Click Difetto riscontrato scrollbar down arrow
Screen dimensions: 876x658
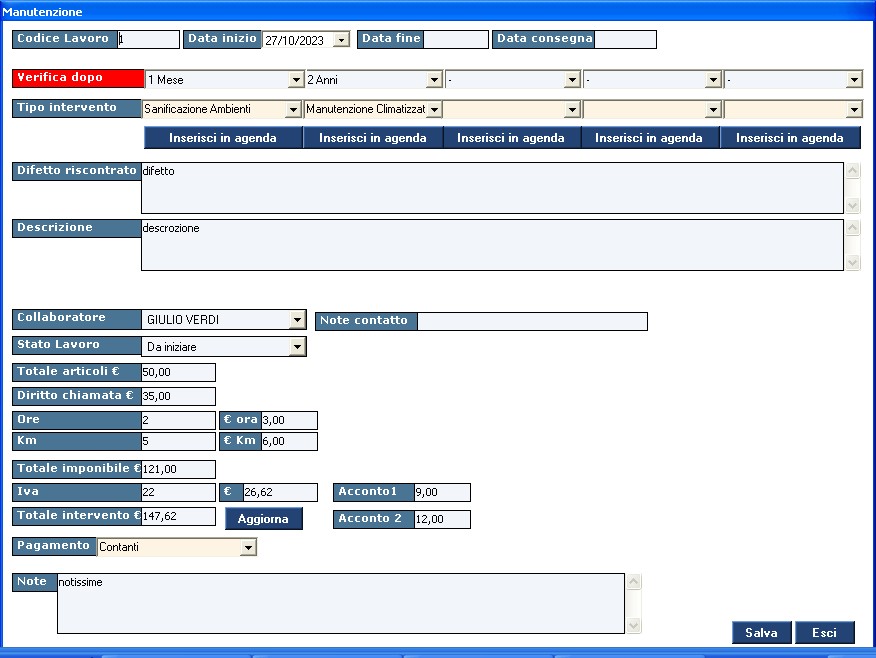pos(853,206)
